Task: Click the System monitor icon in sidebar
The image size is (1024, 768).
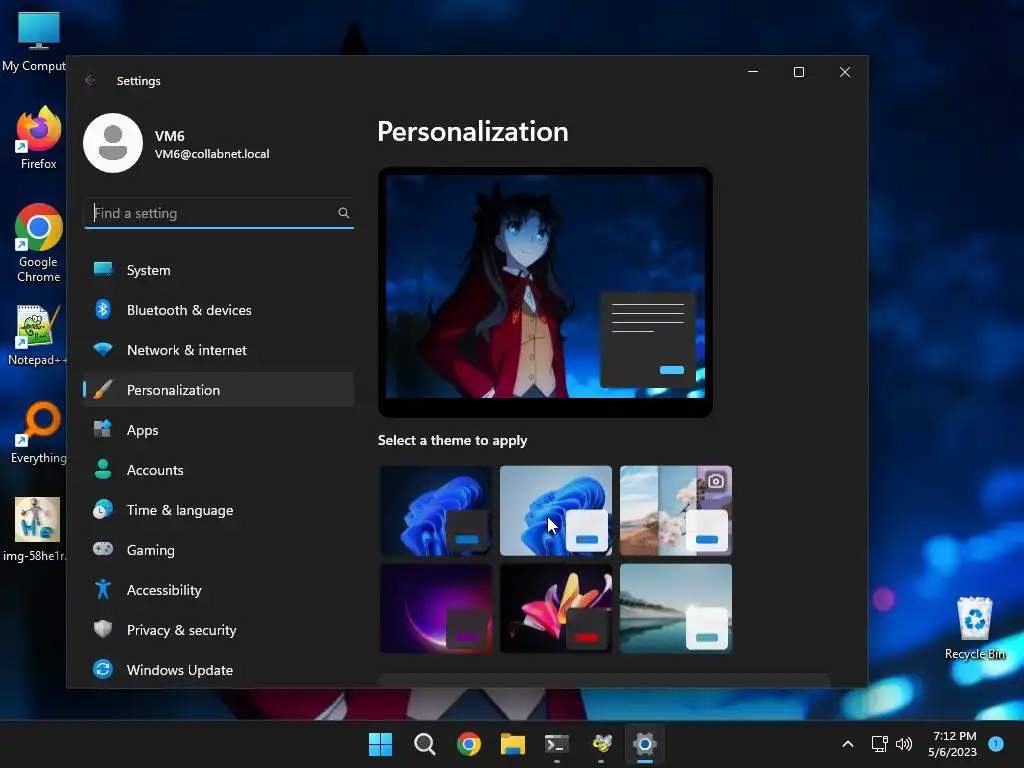Action: pos(103,269)
